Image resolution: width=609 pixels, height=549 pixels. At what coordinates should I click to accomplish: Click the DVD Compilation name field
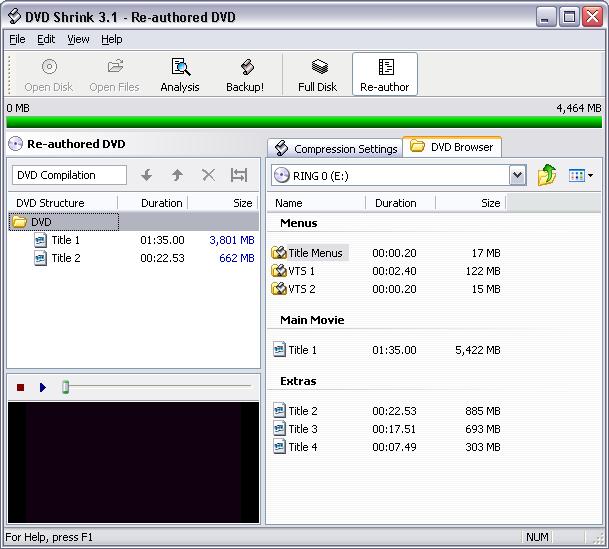tap(69, 175)
